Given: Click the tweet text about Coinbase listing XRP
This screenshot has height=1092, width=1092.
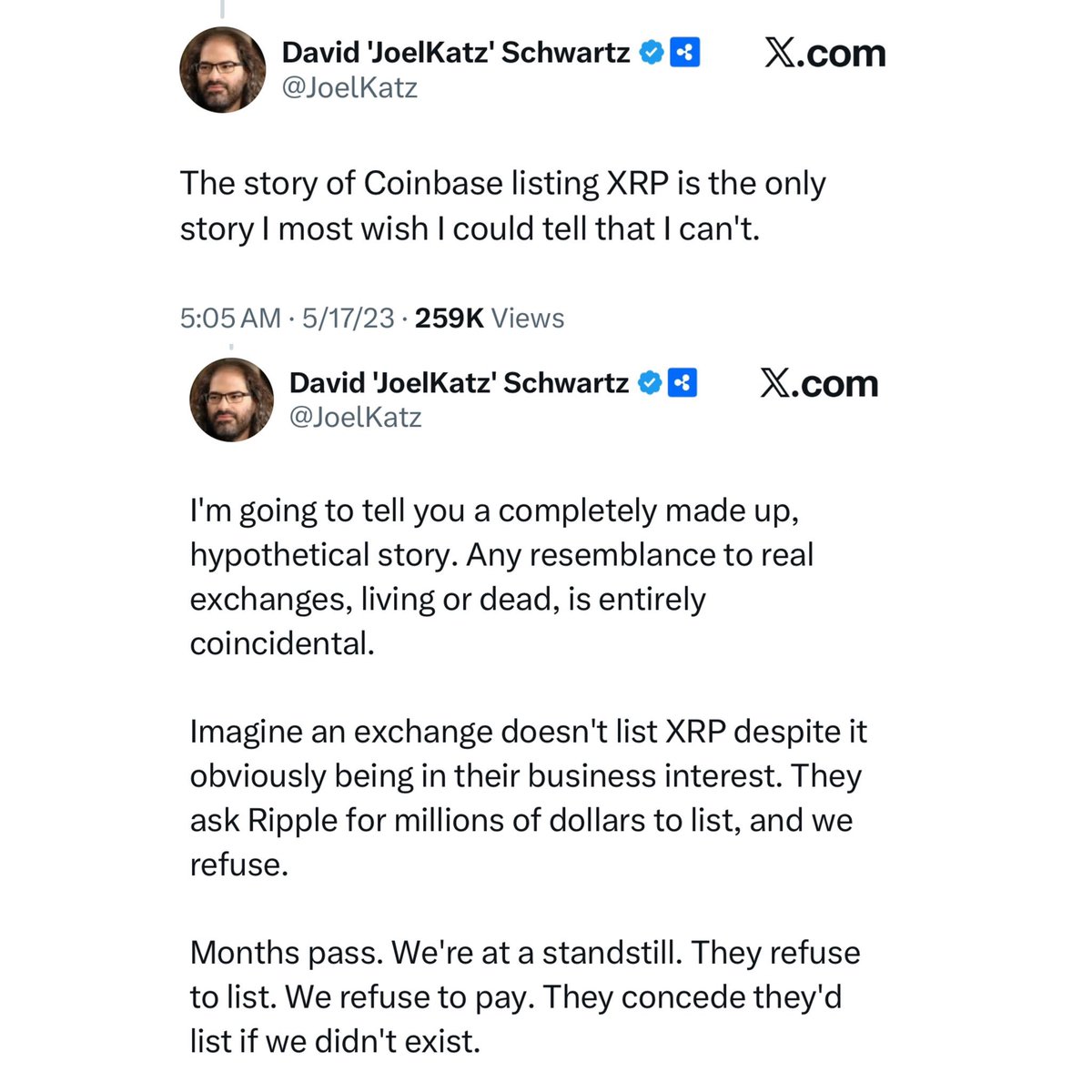Looking at the screenshot, I should (502, 206).
